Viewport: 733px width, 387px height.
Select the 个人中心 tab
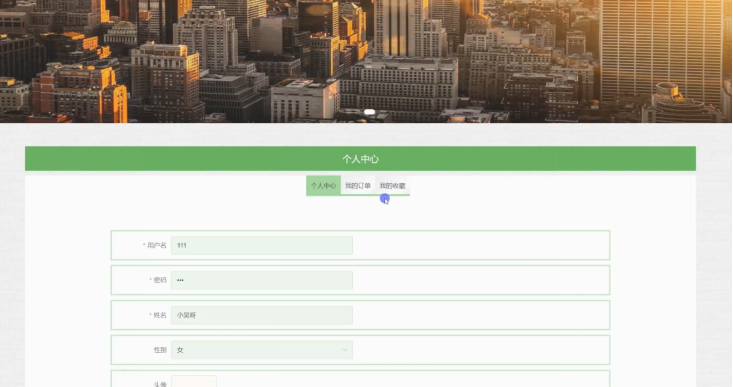tap(323, 186)
